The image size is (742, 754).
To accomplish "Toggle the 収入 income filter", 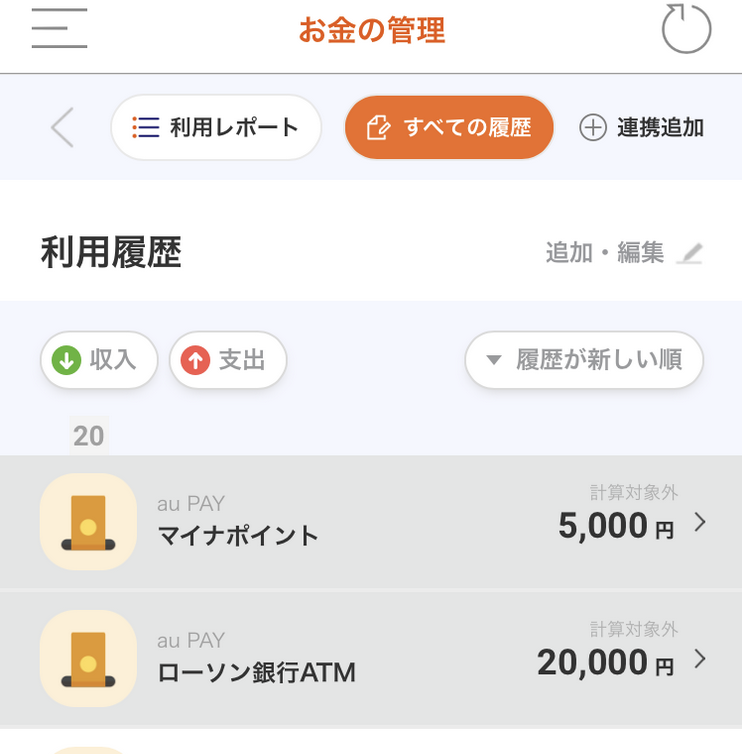I will 99,360.
